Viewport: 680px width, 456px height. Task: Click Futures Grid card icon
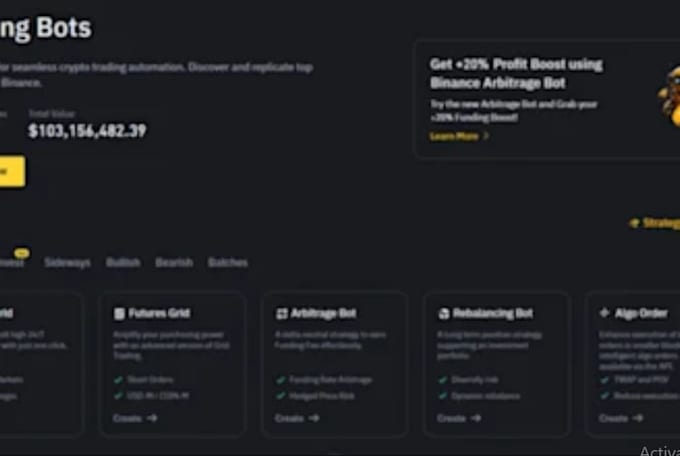(x=119, y=313)
